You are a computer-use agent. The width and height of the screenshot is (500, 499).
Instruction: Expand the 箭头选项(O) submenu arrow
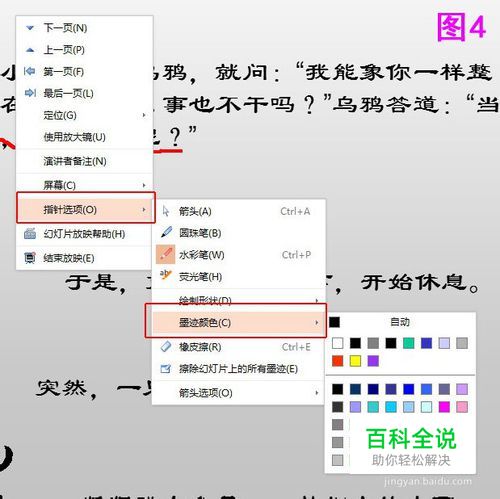317,393
